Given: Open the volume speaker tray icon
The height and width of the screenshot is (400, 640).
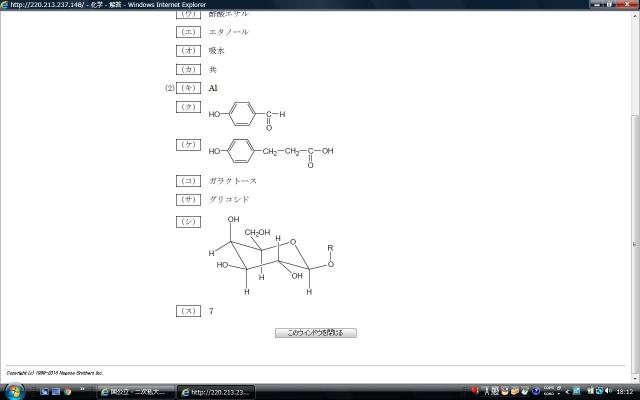Looking at the screenshot, I should (x=608, y=391).
